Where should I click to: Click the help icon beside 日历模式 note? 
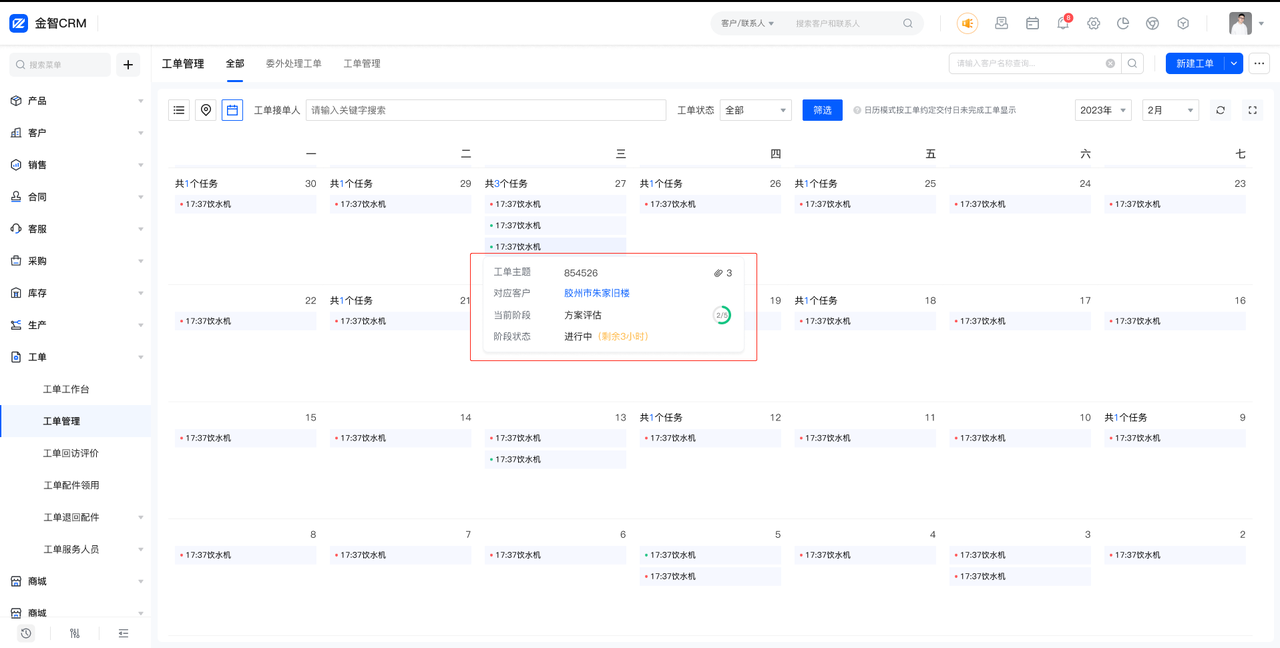(x=857, y=110)
